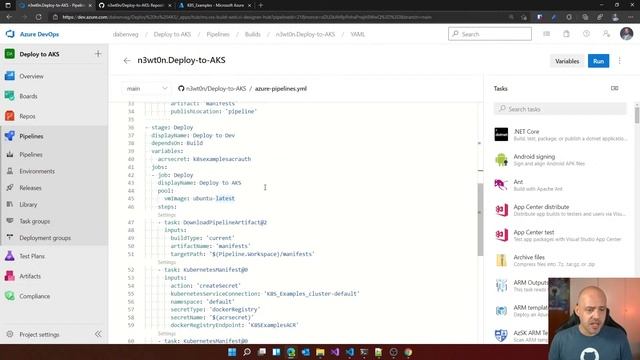The height and width of the screenshot is (360, 640).
Task: Open File Explorer from taskbar
Action: click(320, 352)
